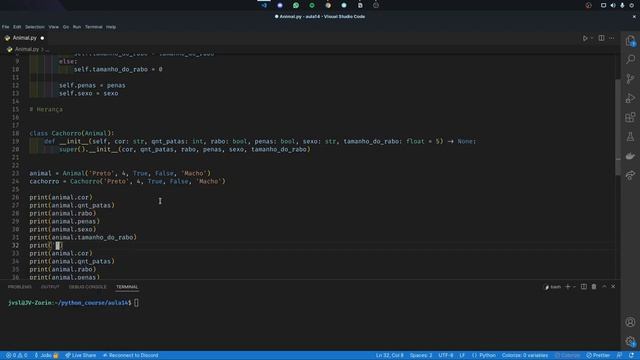Open the feedback icon in status bar
The height and width of the screenshot is (360, 640).
tap(620, 356)
